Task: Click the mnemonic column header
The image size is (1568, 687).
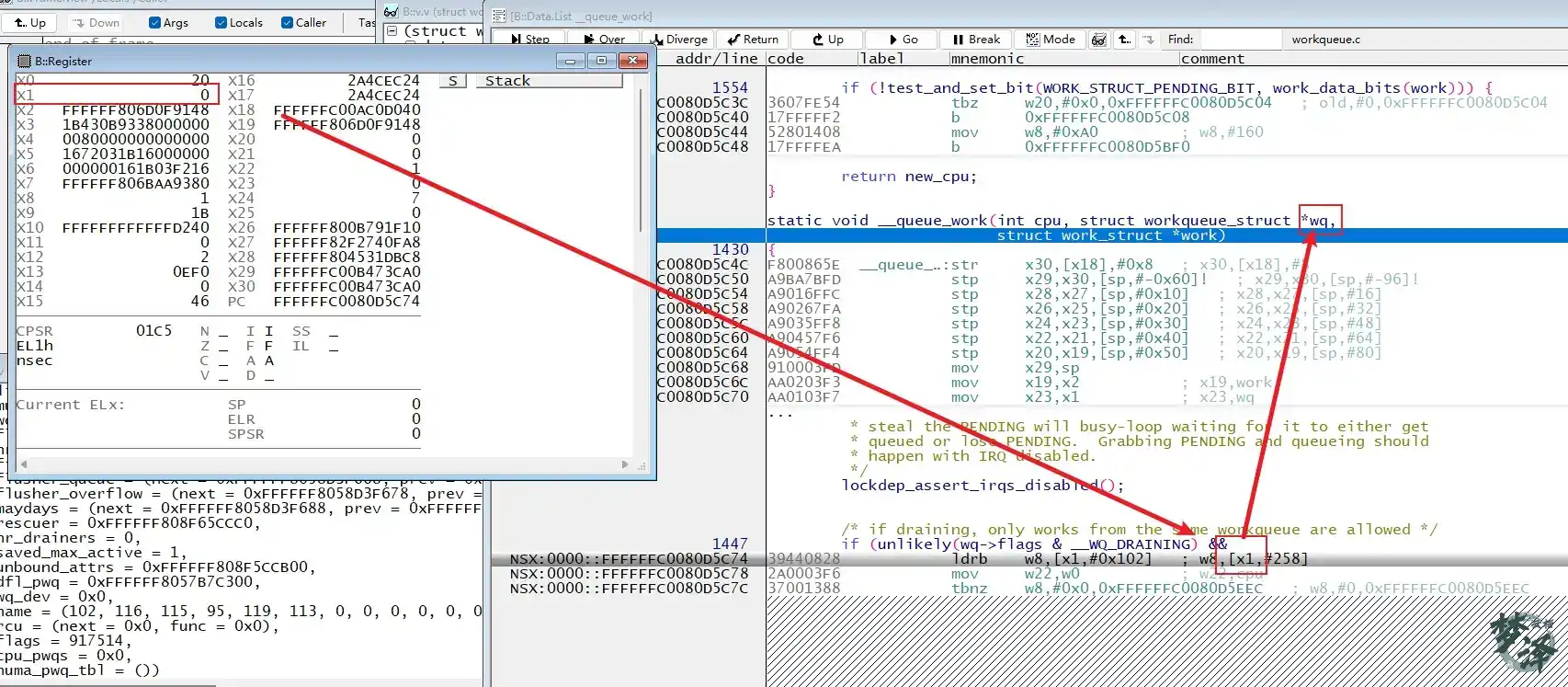Action: pos(987,58)
